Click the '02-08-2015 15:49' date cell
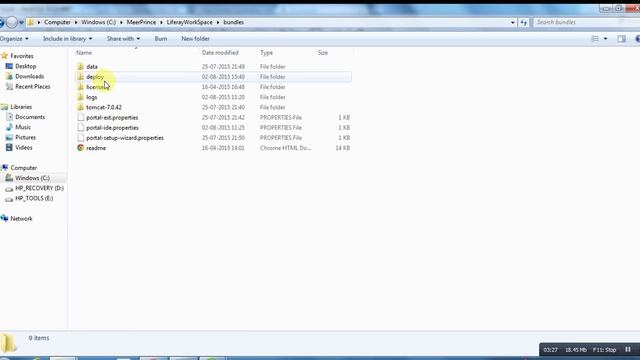640x360 pixels. [223, 77]
